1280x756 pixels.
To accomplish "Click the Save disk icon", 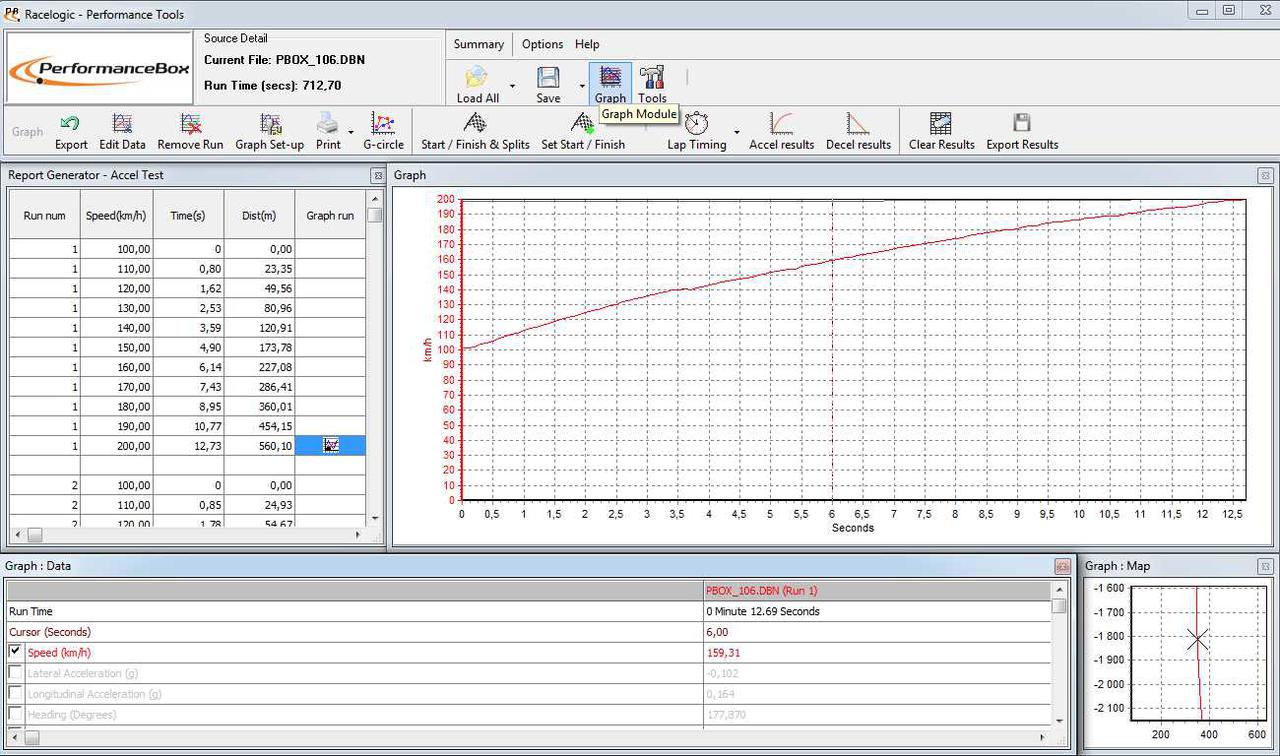I will [548, 77].
